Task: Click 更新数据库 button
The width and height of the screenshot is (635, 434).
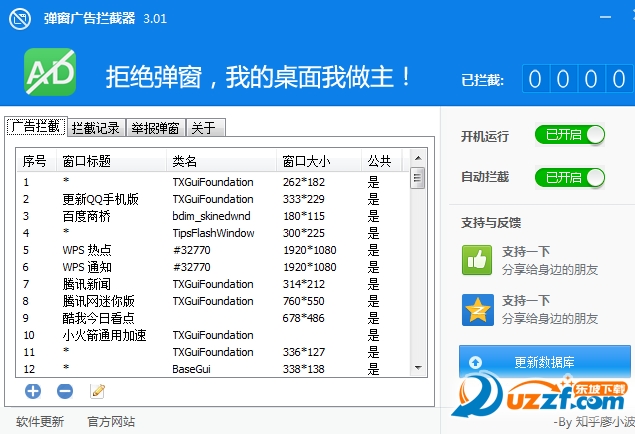Action: coord(545,362)
